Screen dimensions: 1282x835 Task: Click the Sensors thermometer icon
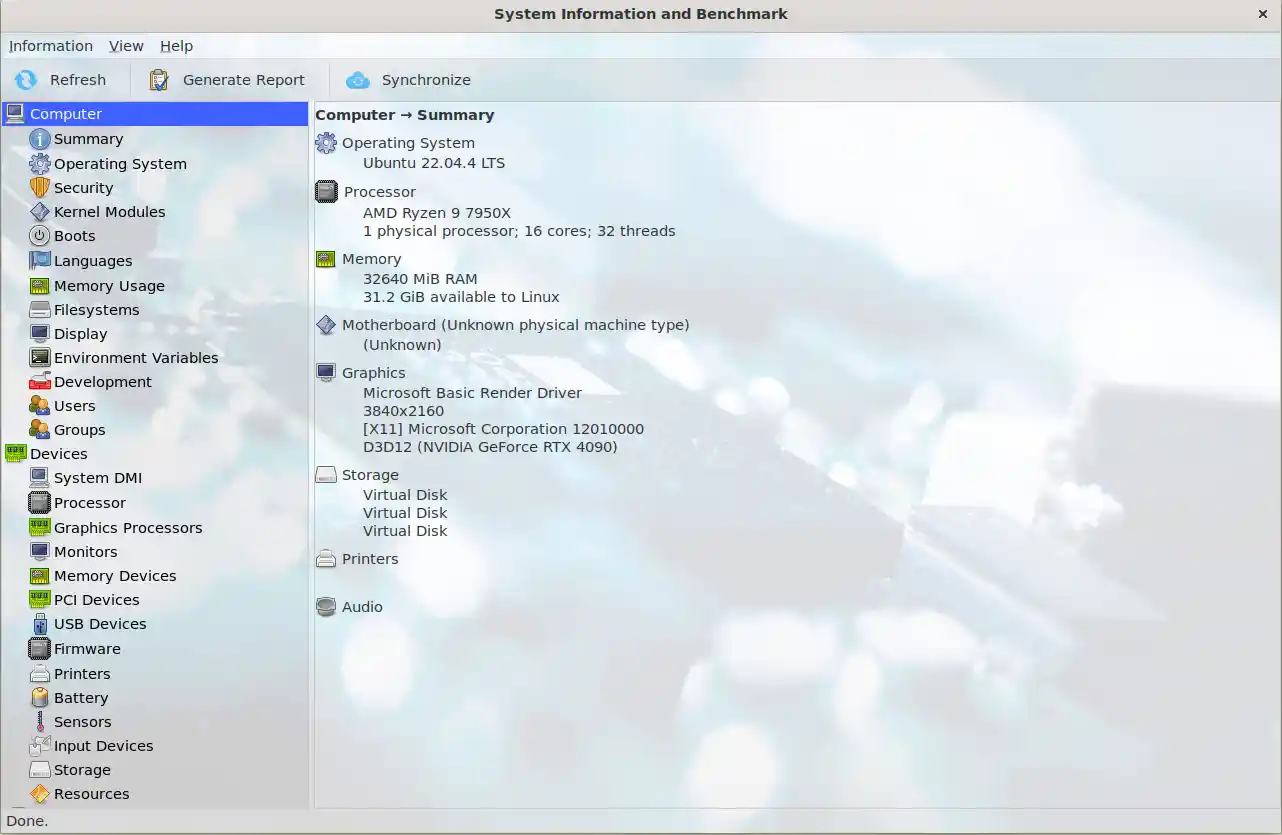pyautogui.click(x=39, y=722)
